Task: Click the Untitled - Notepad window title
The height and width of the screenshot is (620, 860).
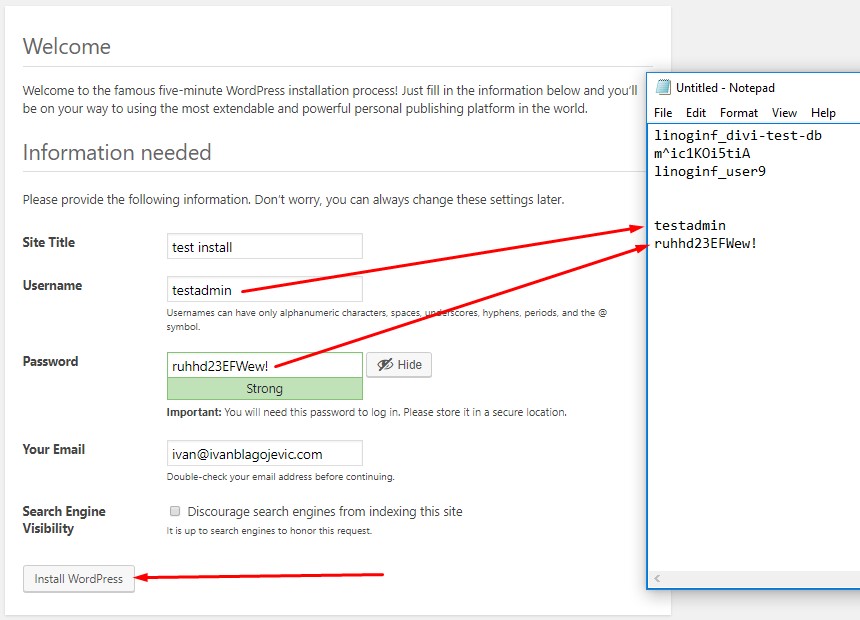Action: pyautogui.click(x=725, y=88)
